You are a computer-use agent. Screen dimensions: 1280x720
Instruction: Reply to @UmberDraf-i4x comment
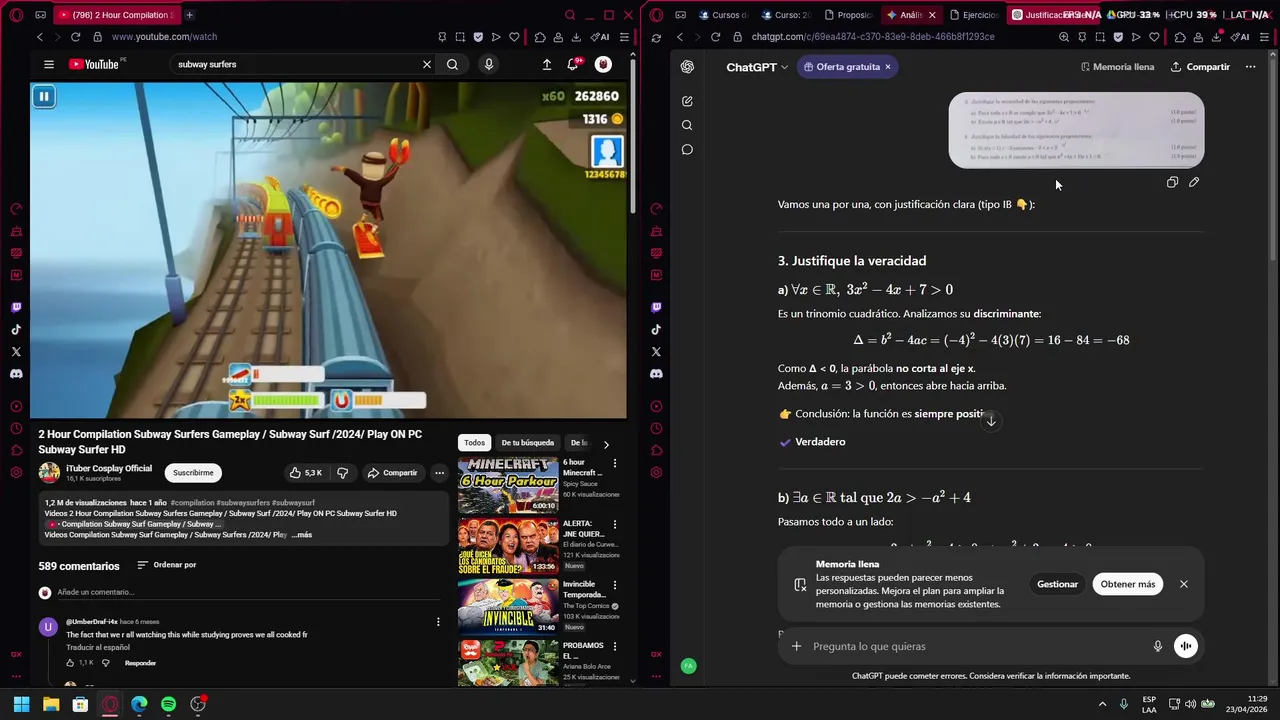(140, 663)
